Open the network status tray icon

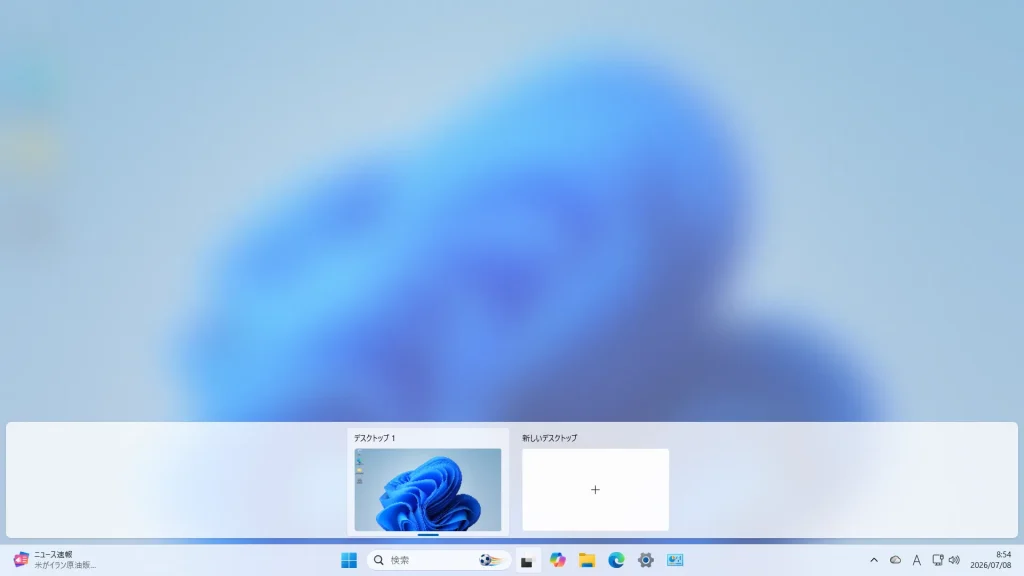938,560
